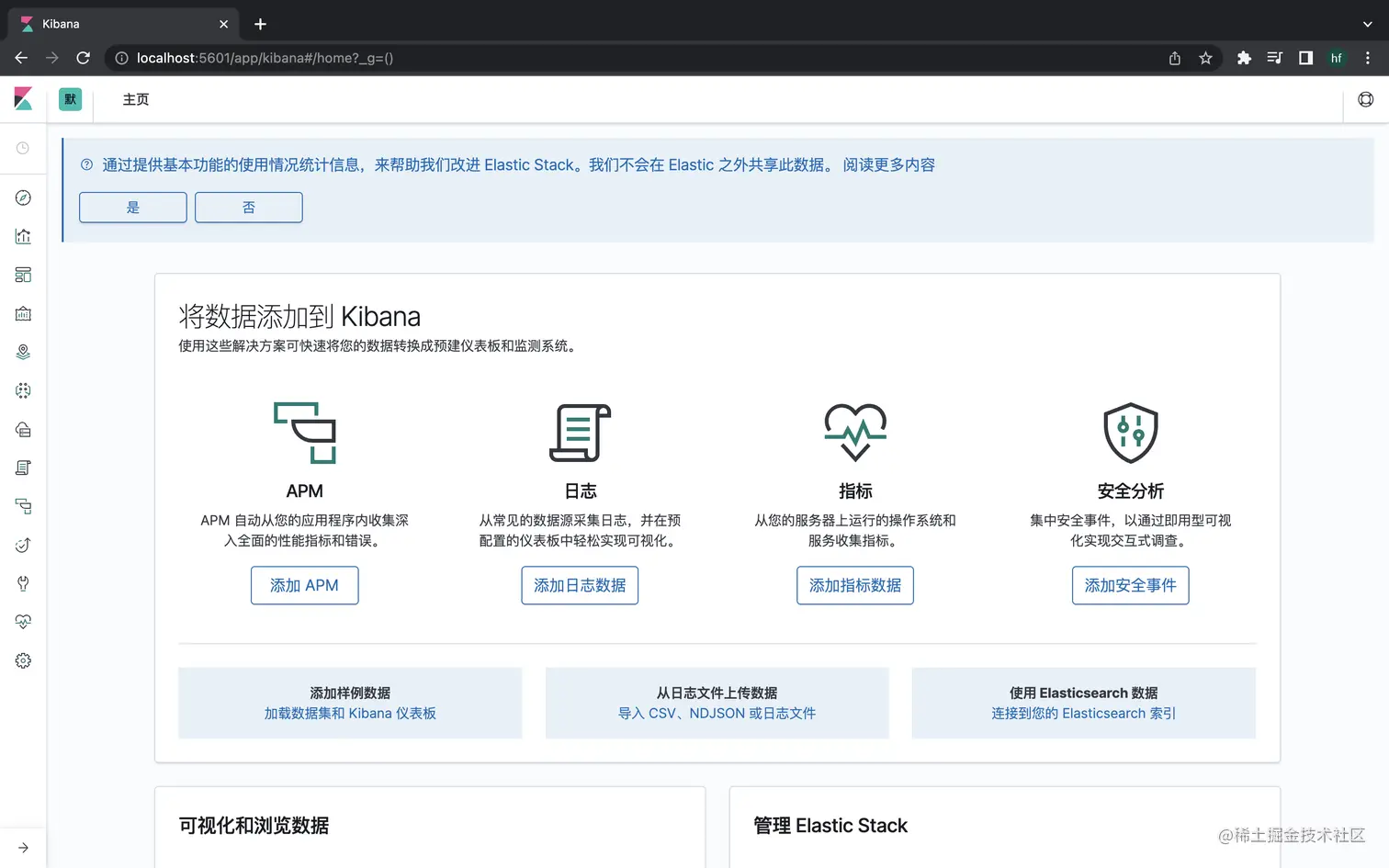Screen dimensions: 1389x868
Task: Click the 日志 document illustration icon
Action: click(580, 433)
